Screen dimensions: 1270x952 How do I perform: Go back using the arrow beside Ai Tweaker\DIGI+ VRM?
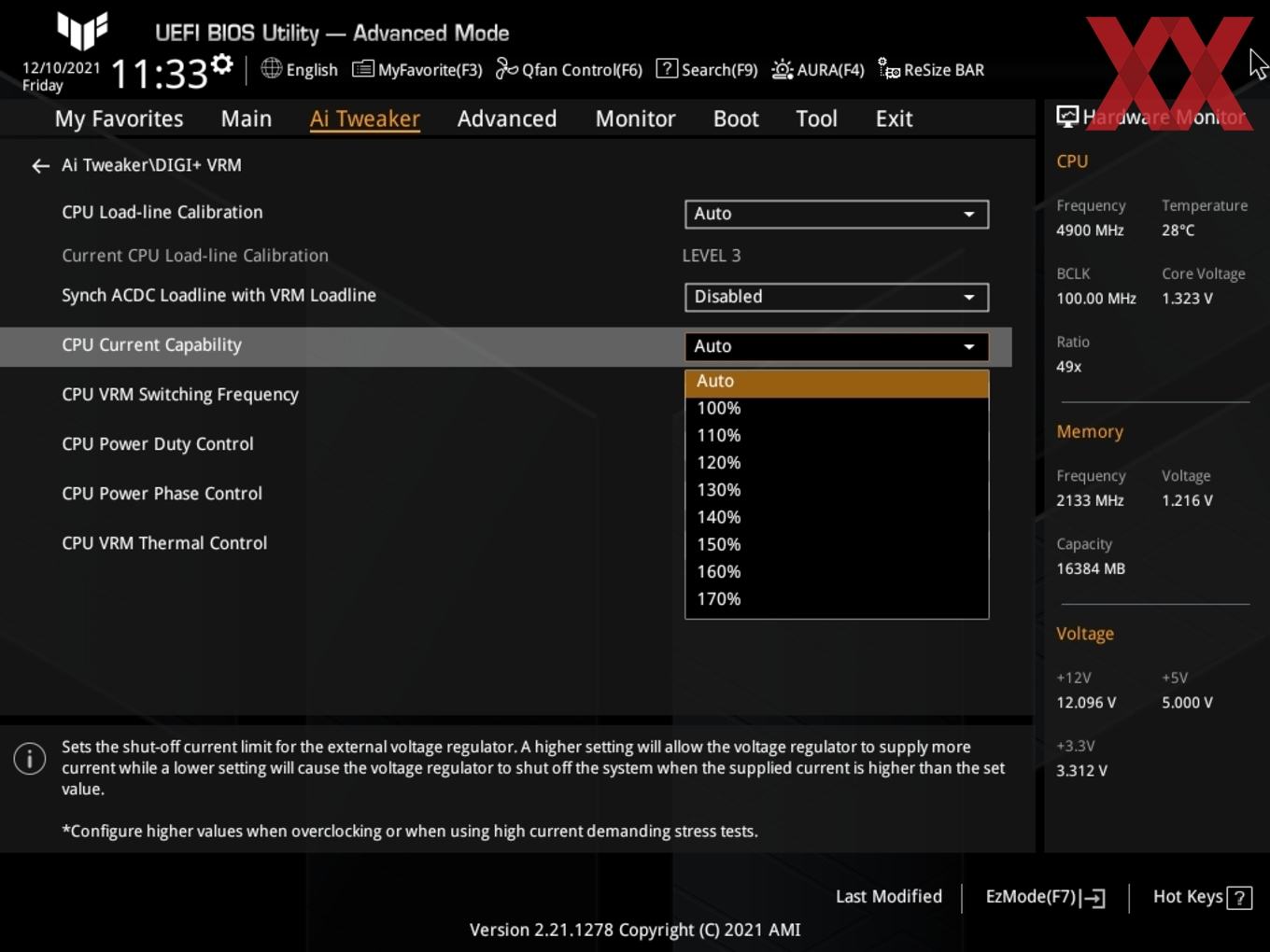(40, 165)
